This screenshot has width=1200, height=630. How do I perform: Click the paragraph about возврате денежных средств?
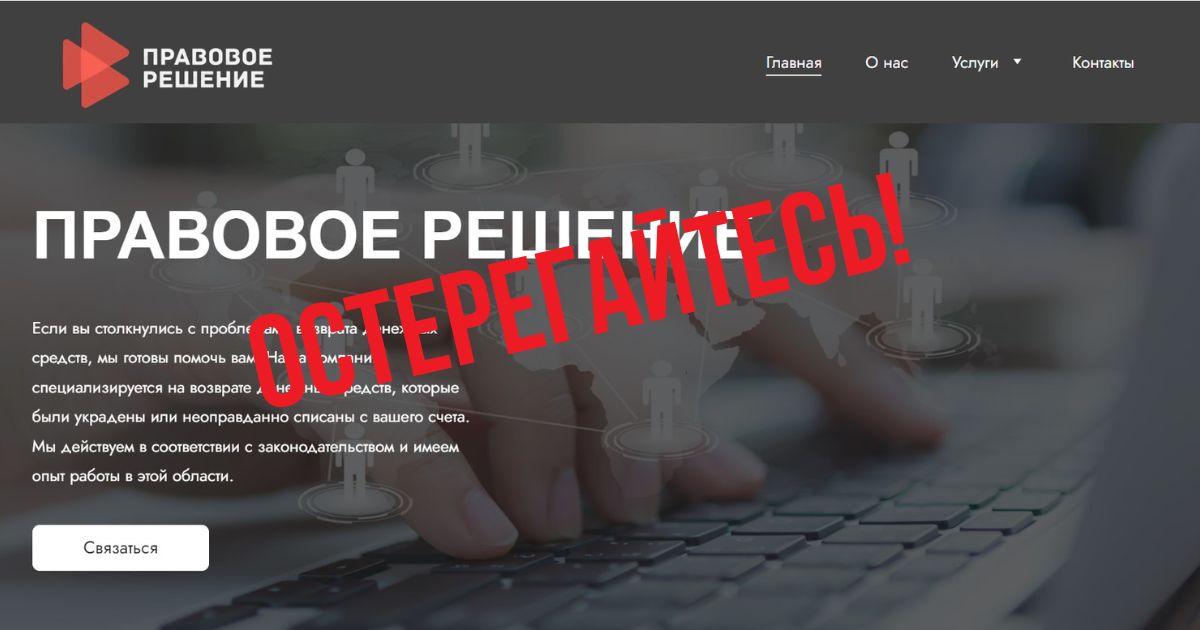click(249, 401)
